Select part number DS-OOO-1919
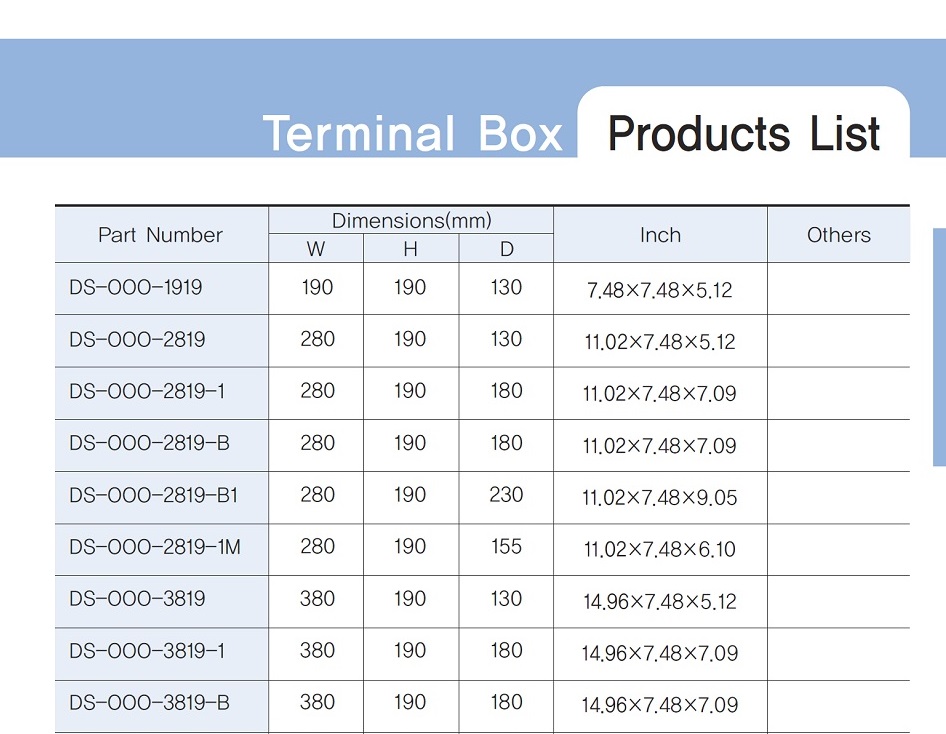 [136, 288]
